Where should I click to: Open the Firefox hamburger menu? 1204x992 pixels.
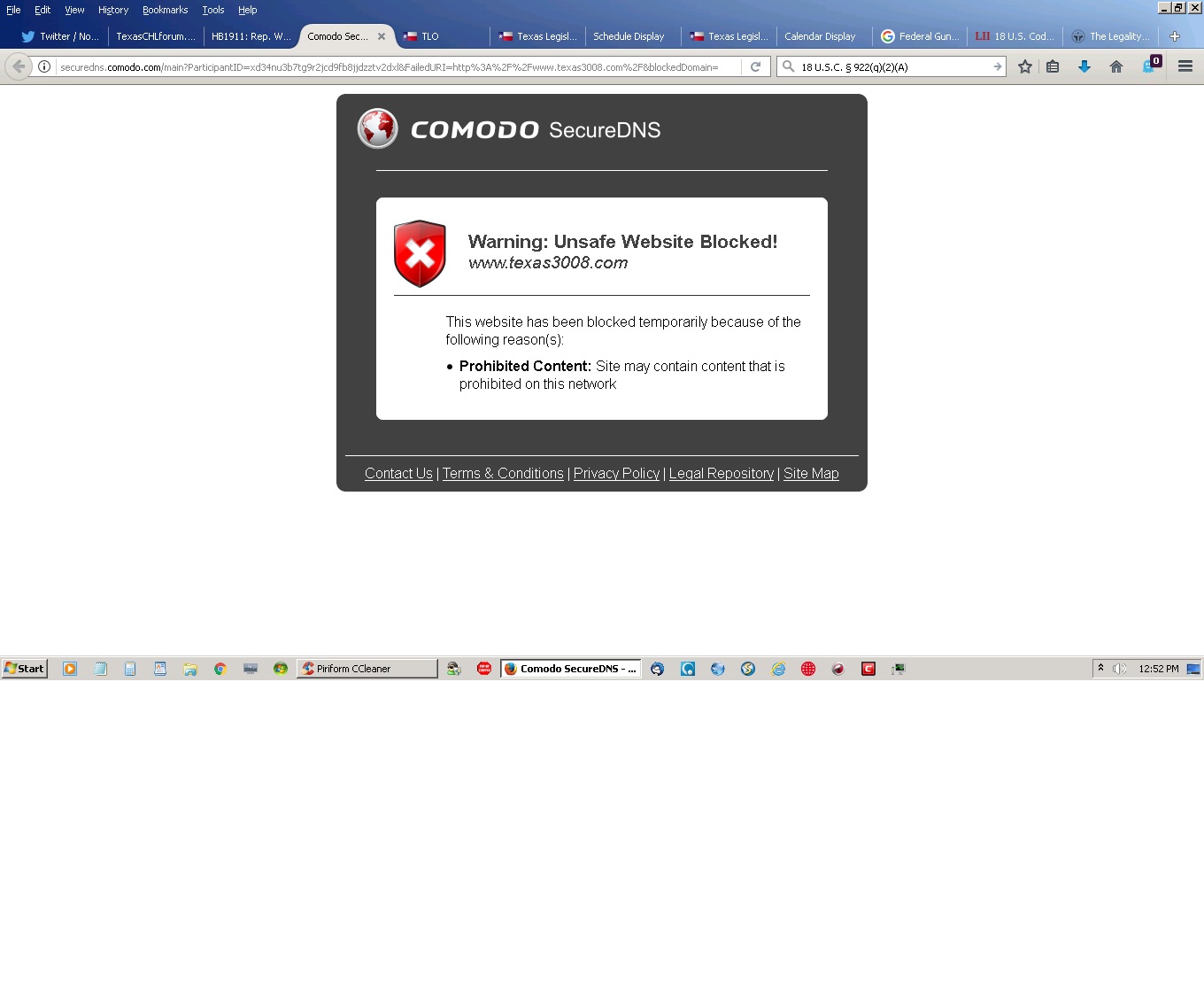(1185, 66)
